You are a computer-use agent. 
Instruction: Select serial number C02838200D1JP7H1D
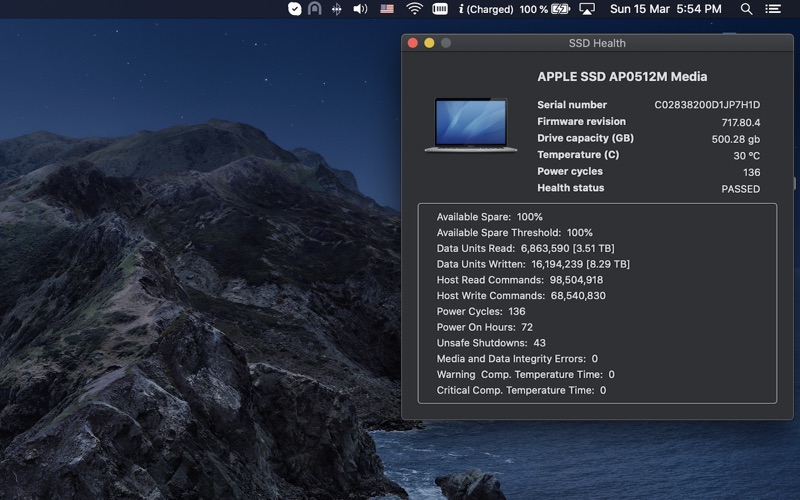[x=707, y=105]
